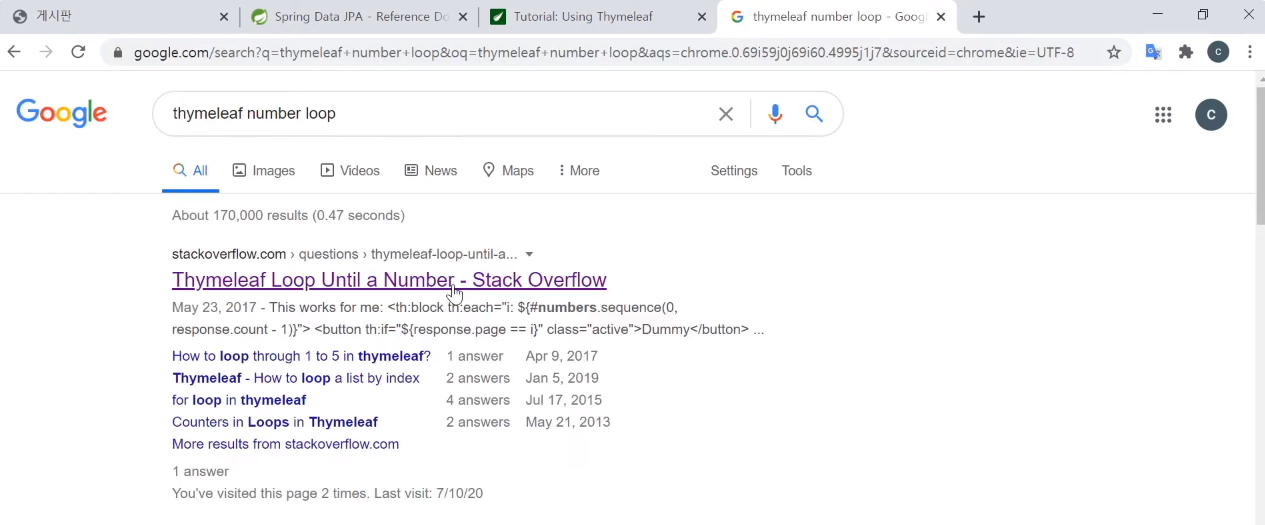Click the 4 answers text
1265x525 pixels.
[x=478, y=400]
